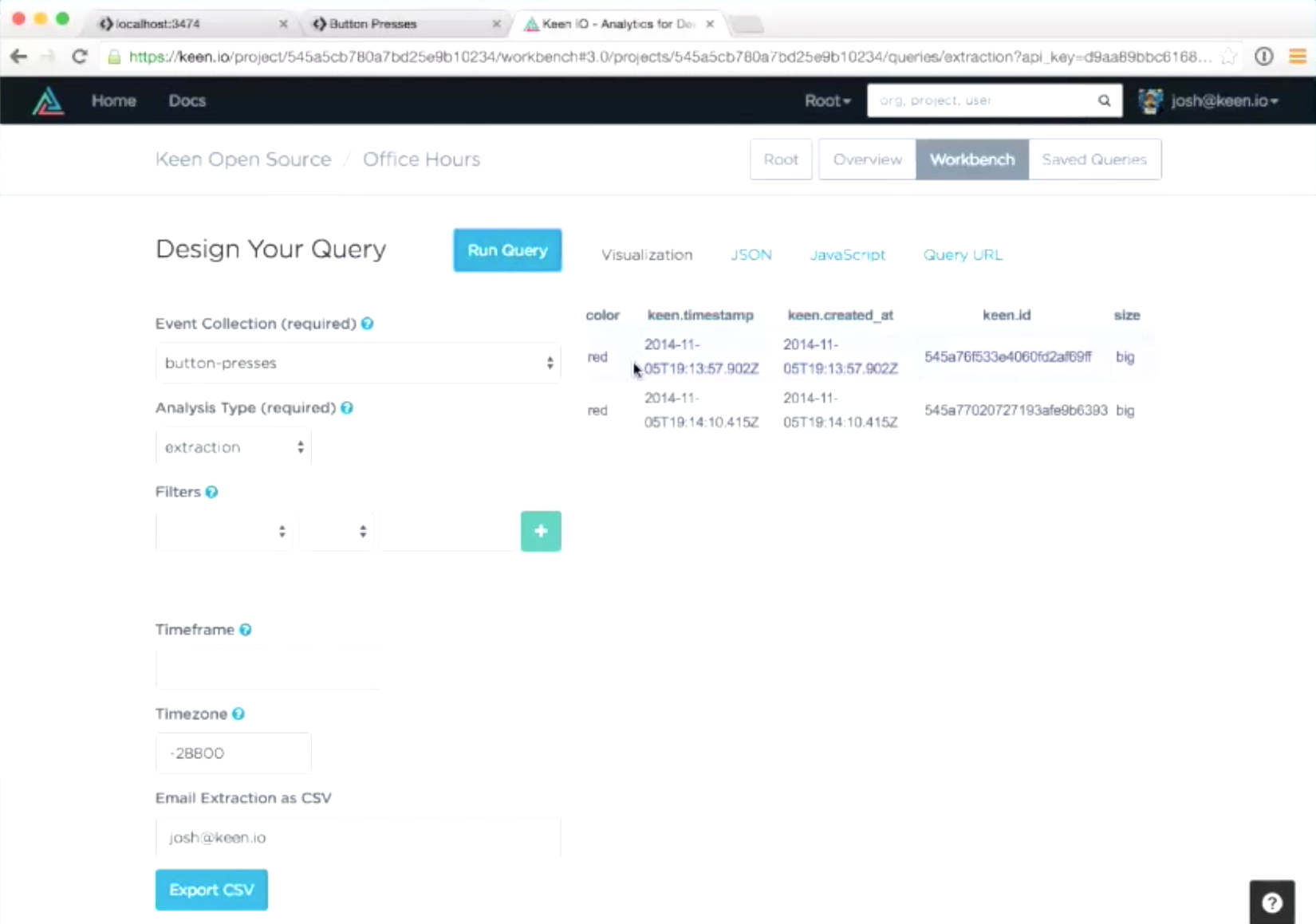The height and width of the screenshot is (924, 1316).
Task: Open the Chrome hamburger menu
Action: coord(1298,57)
